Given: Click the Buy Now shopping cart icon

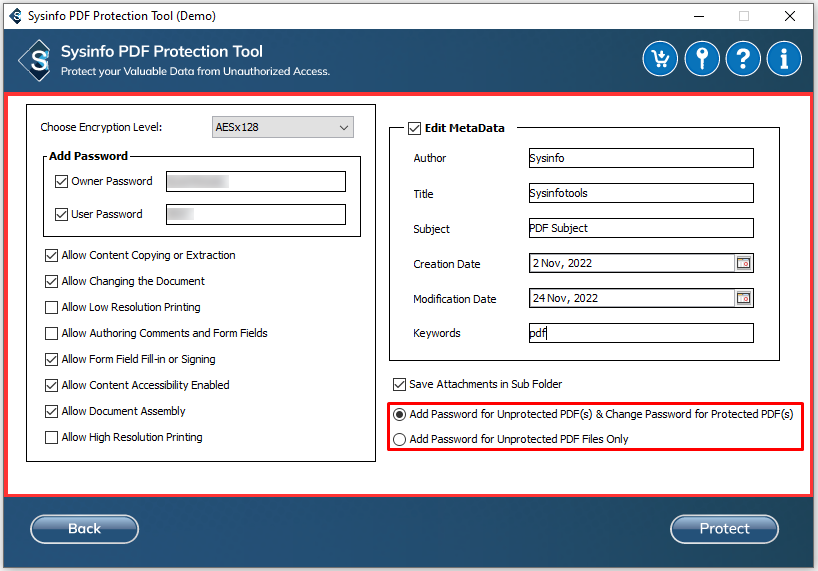Looking at the screenshot, I should click(x=660, y=59).
